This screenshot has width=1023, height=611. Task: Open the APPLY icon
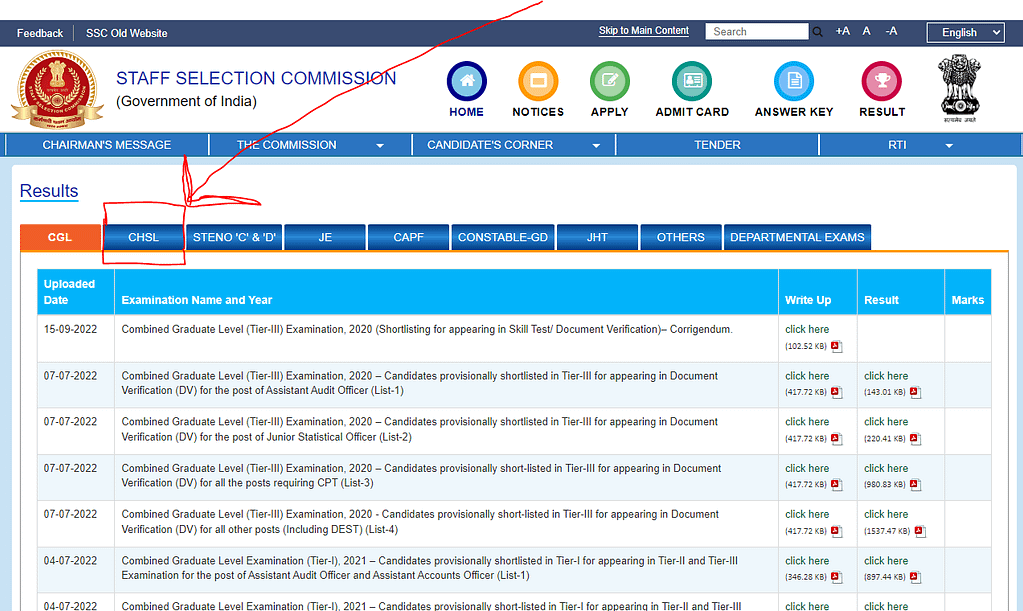(609, 82)
